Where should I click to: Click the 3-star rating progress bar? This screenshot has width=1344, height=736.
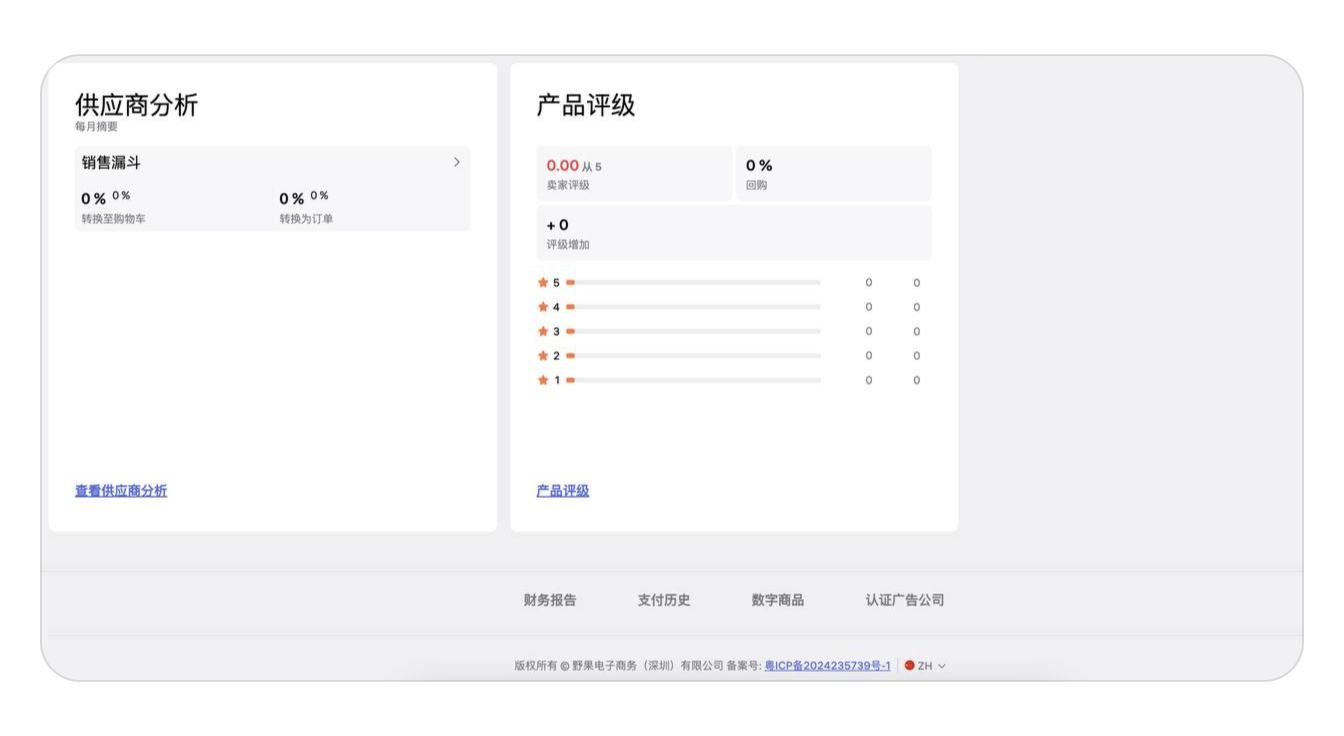pos(693,331)
